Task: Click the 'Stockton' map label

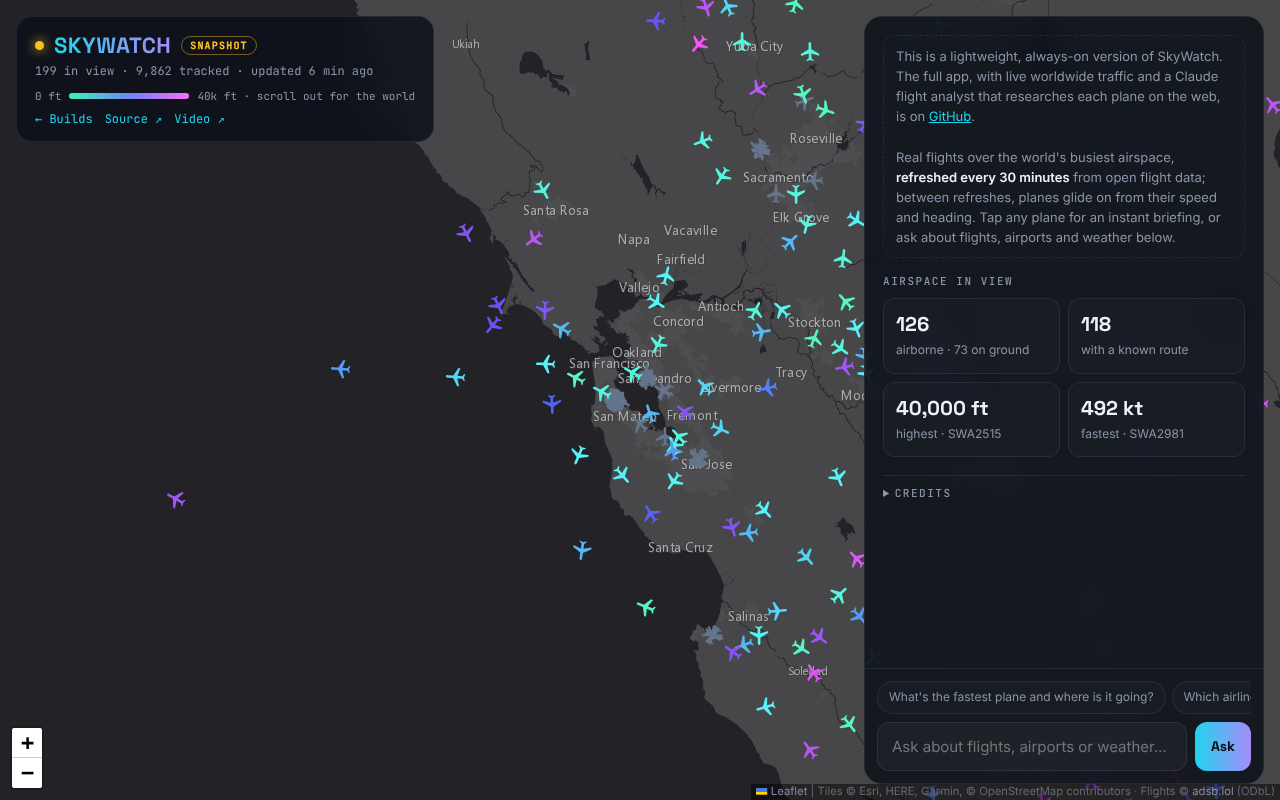Action: click(x=814, y=322)
